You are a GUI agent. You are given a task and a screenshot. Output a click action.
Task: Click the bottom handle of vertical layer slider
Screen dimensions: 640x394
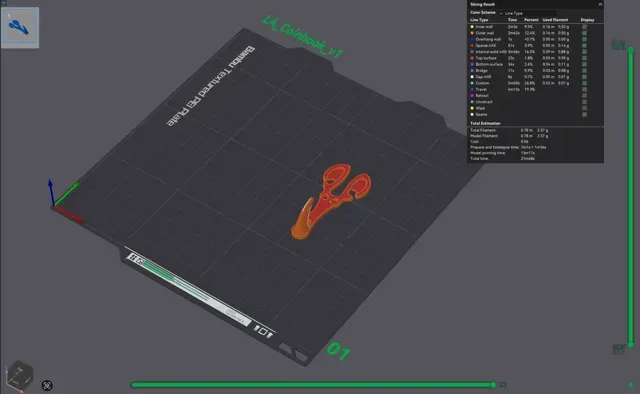(x=631, y=345)
